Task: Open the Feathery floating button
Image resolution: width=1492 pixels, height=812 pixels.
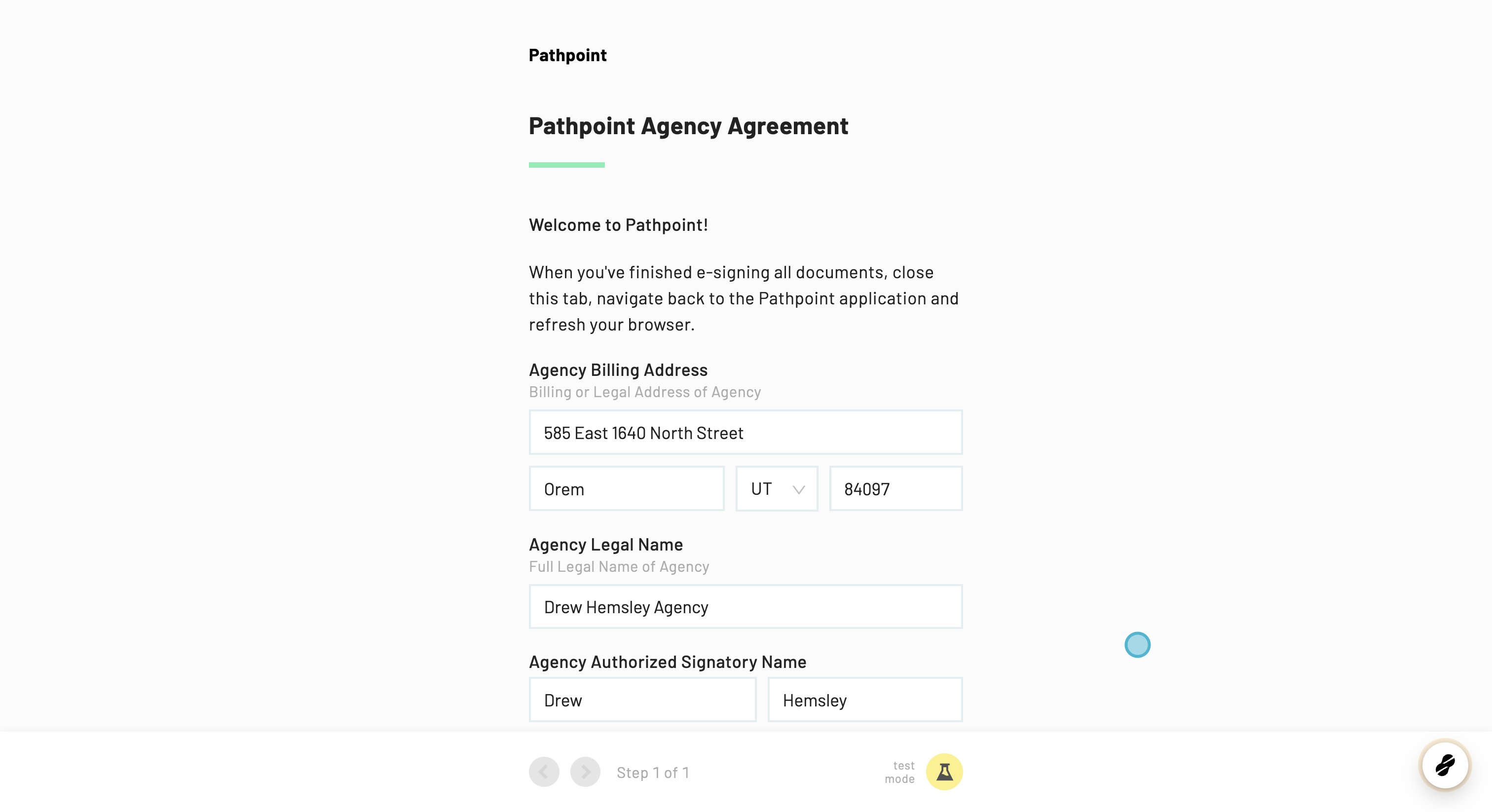Action: [1445, 765]
